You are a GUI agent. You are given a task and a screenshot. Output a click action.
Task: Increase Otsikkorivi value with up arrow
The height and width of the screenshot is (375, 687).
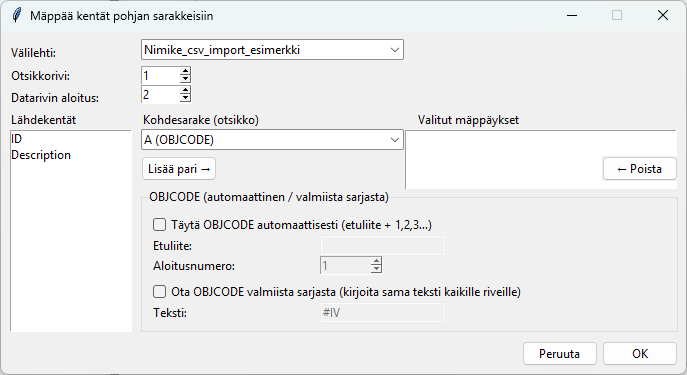(x=185, y=71)
